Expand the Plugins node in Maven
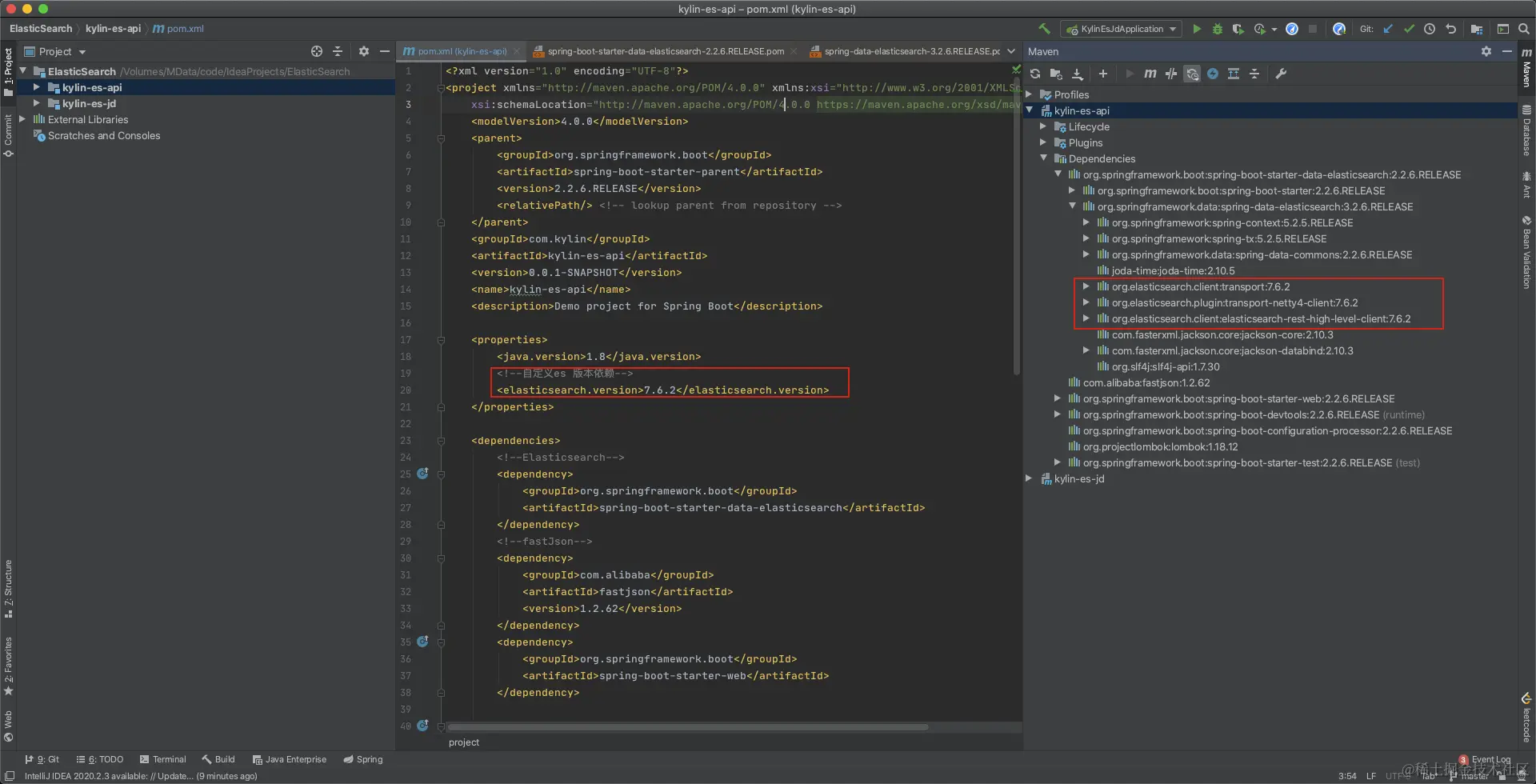Image resolution: width=1536 pixels, height=784 pixels. (1043, 142)
